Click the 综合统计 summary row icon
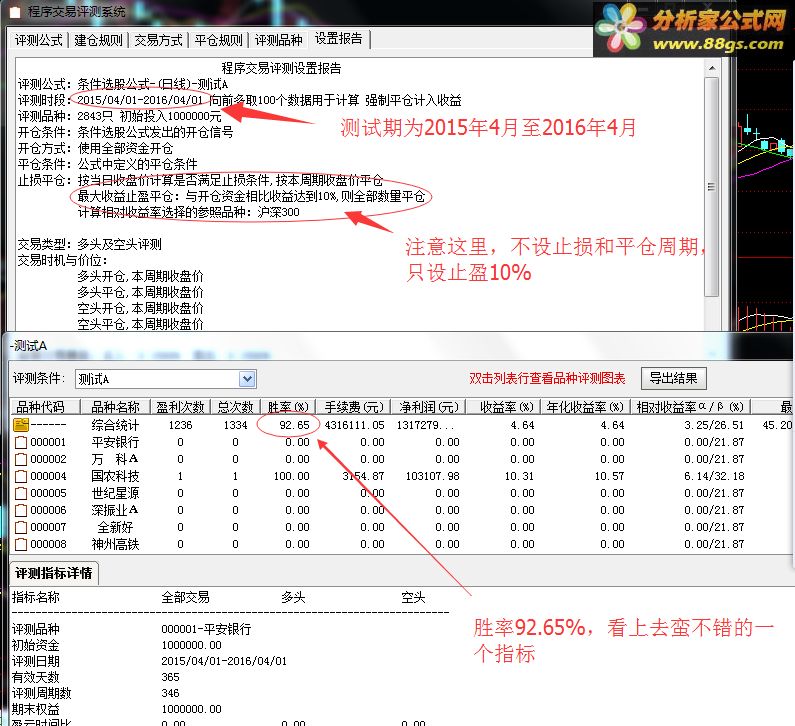The image size is (795, 726). tap(21, 425)
